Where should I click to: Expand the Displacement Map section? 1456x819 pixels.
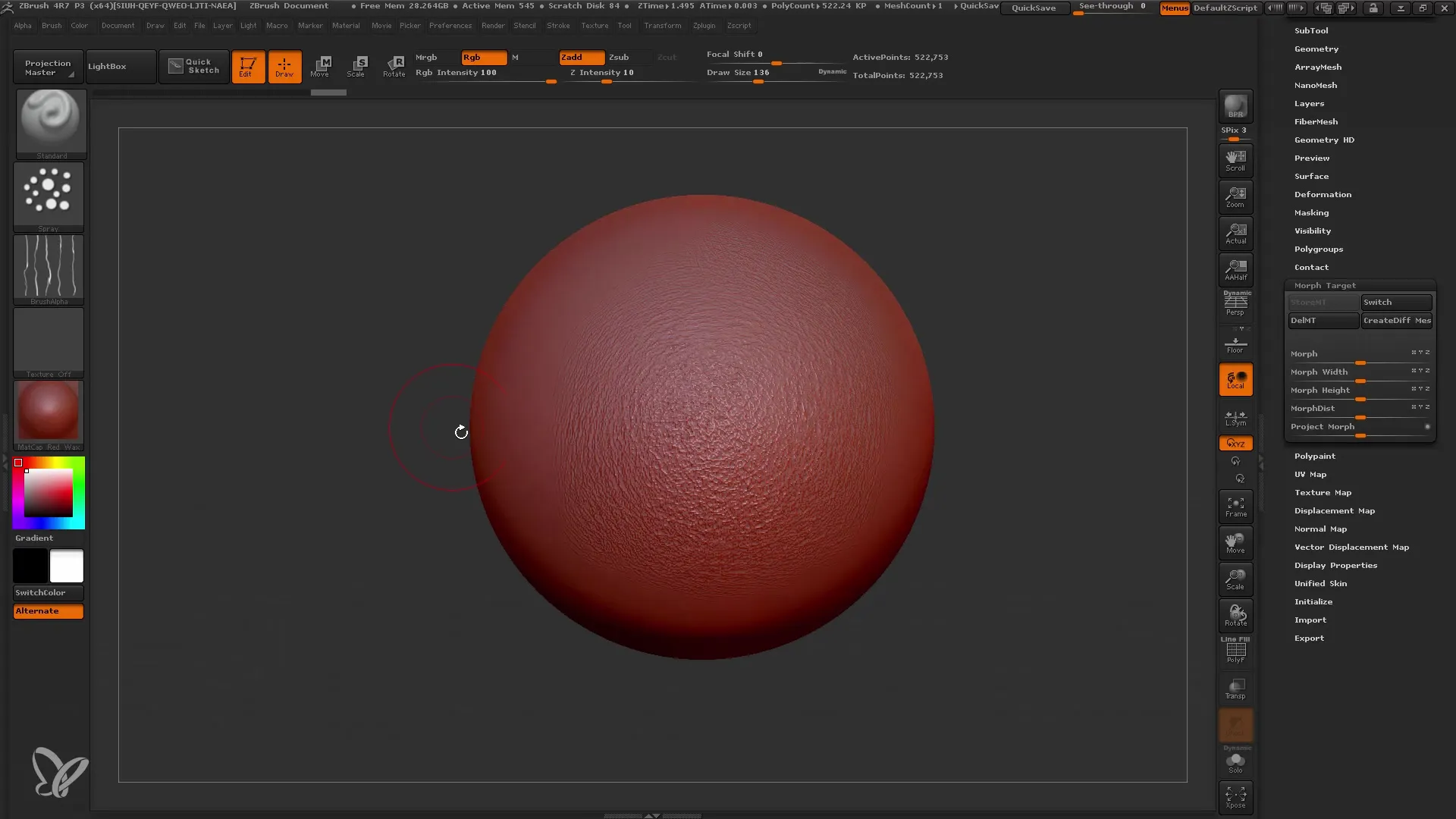coord(1334,510)
